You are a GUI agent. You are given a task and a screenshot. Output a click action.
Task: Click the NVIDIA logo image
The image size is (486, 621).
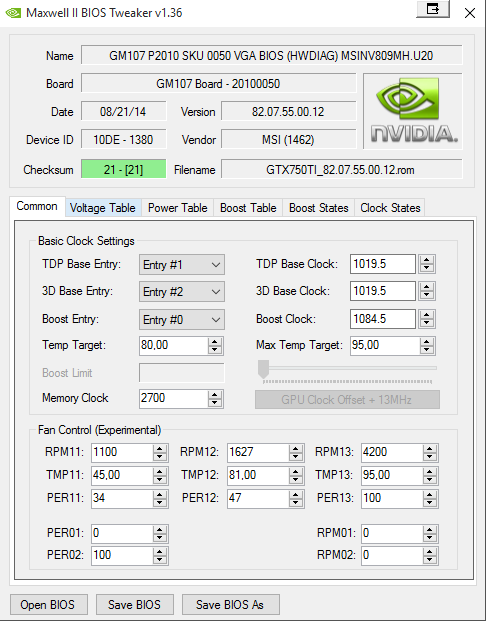point(413,111)
